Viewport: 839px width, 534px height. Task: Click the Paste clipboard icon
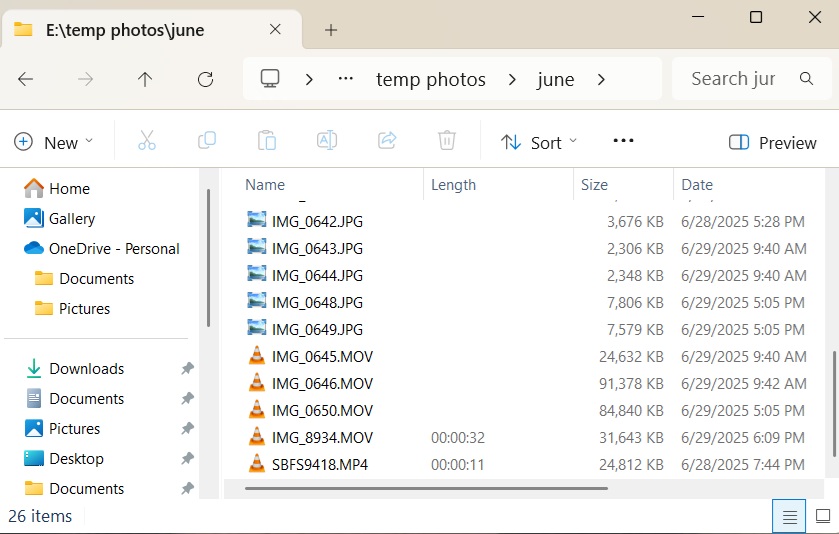click(267, 142)
